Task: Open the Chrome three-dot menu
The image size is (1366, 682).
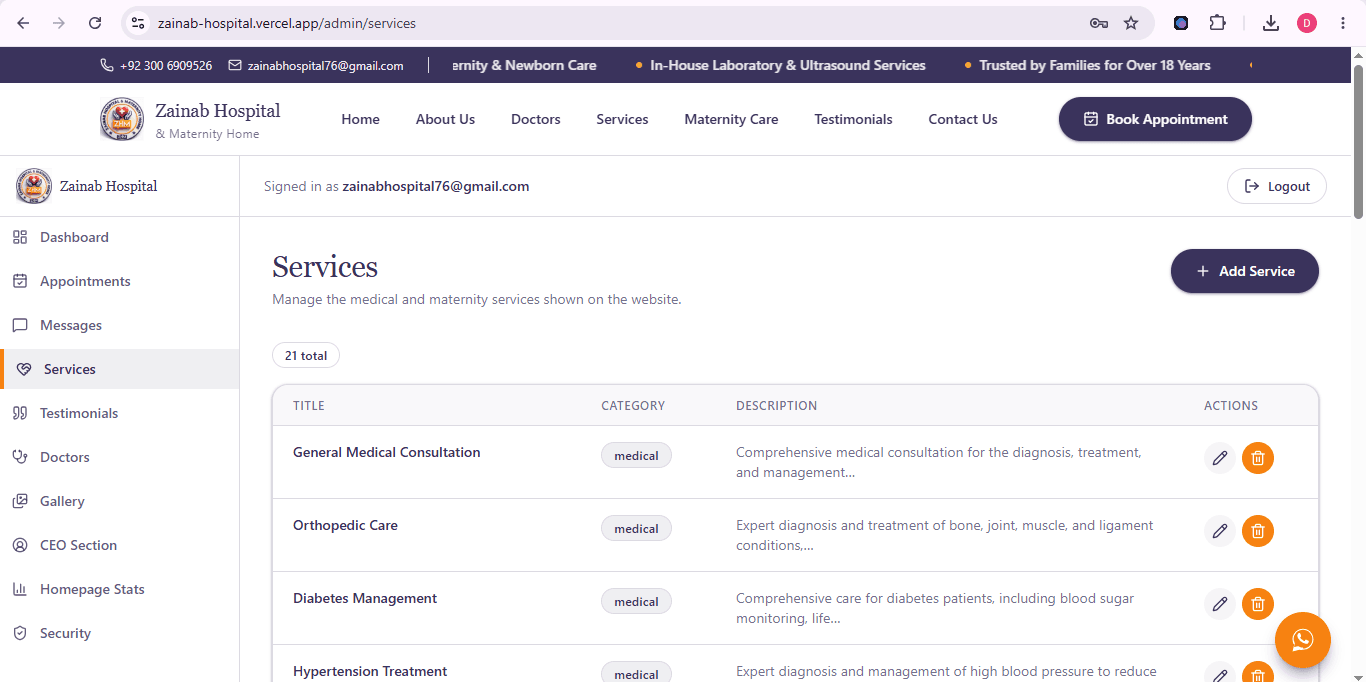Action: click(x=1343, y=23)
